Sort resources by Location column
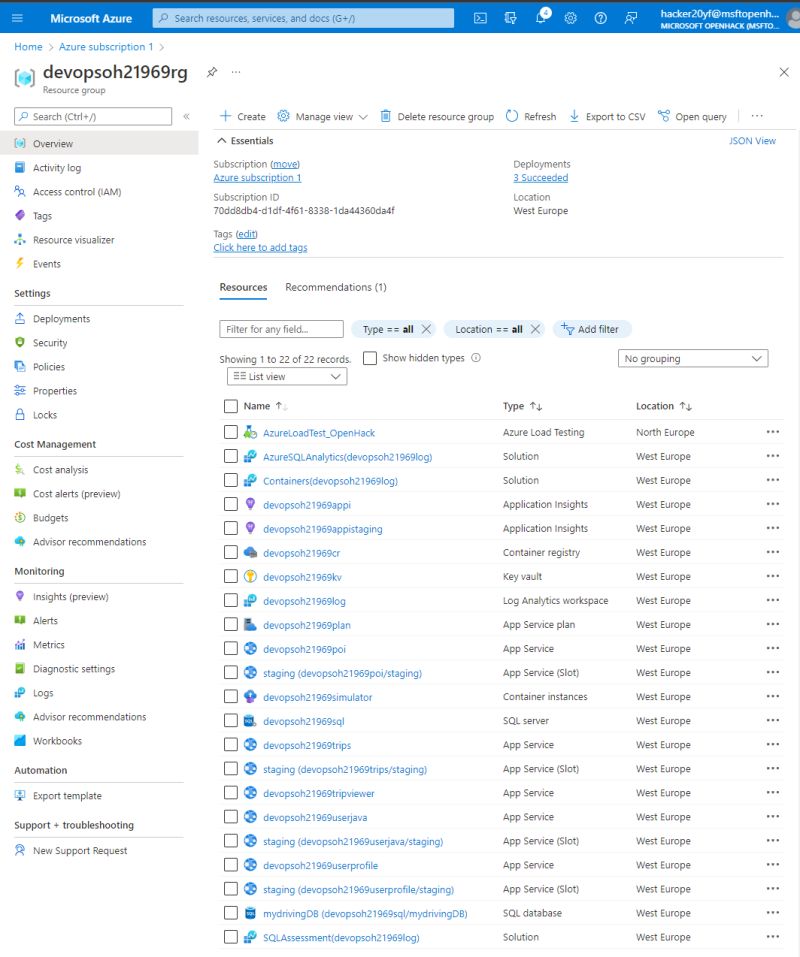This screenshot has height=957, width=800. coord(664,406)
